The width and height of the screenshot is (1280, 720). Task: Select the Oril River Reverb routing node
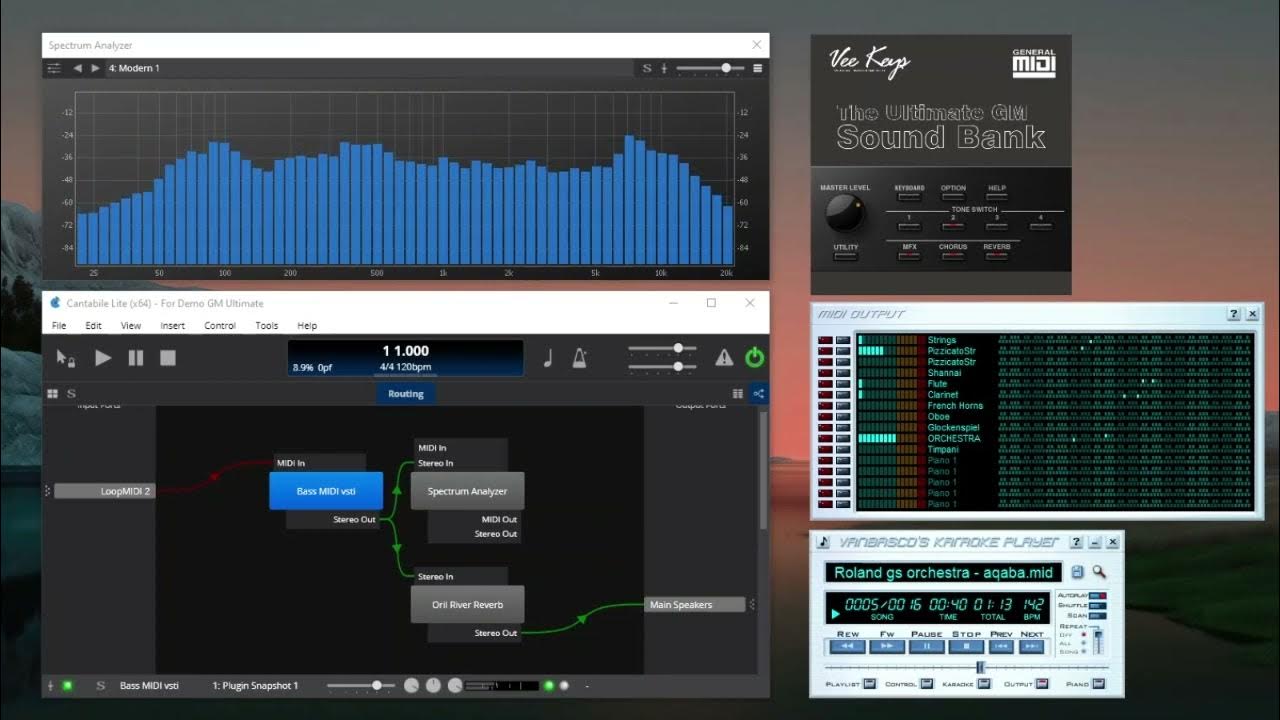(467, 605)
